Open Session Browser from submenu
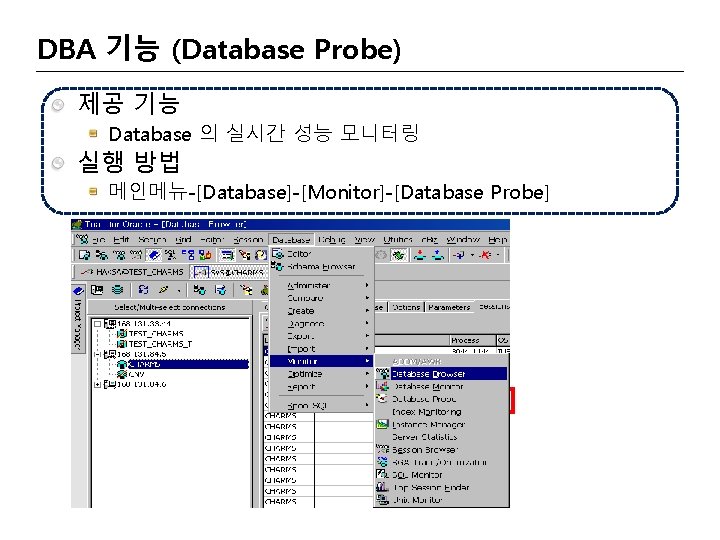This screenshot has width=720, height=540. (441, 450)
